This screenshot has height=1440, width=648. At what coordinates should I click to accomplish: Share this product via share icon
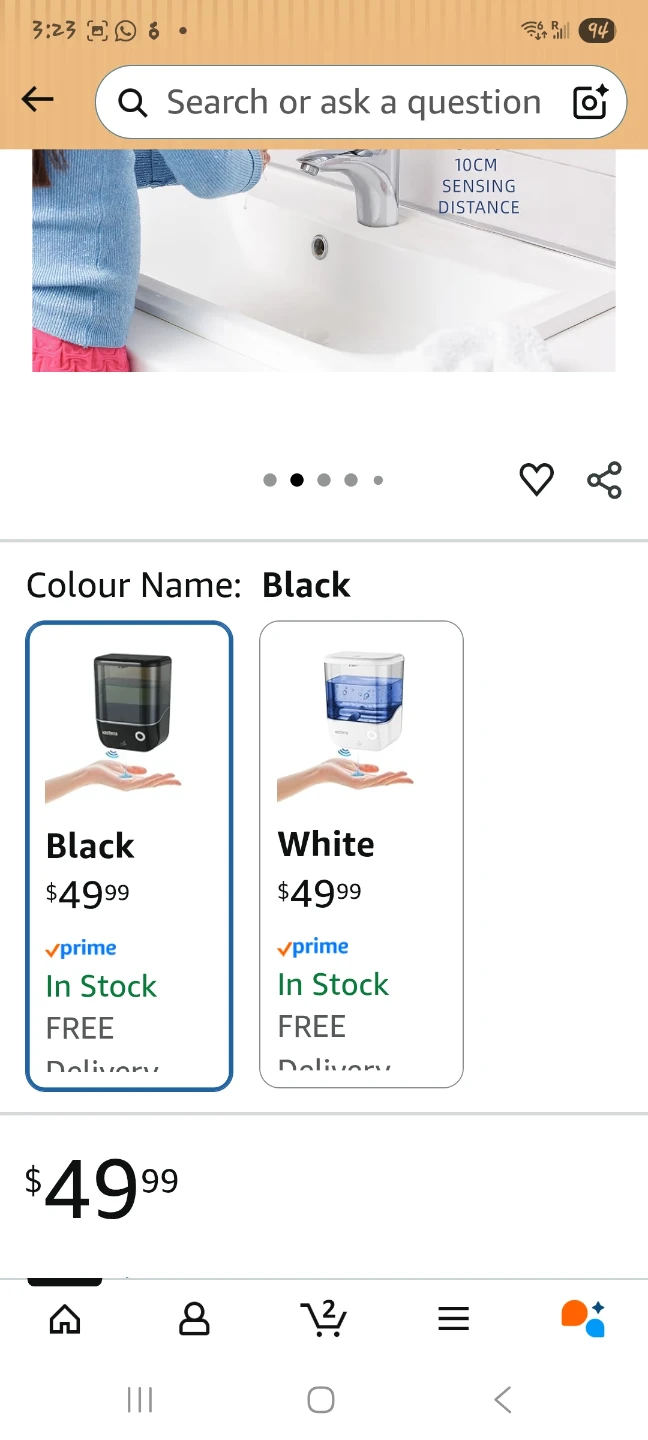pyautogui.click(x=604, y=480)
